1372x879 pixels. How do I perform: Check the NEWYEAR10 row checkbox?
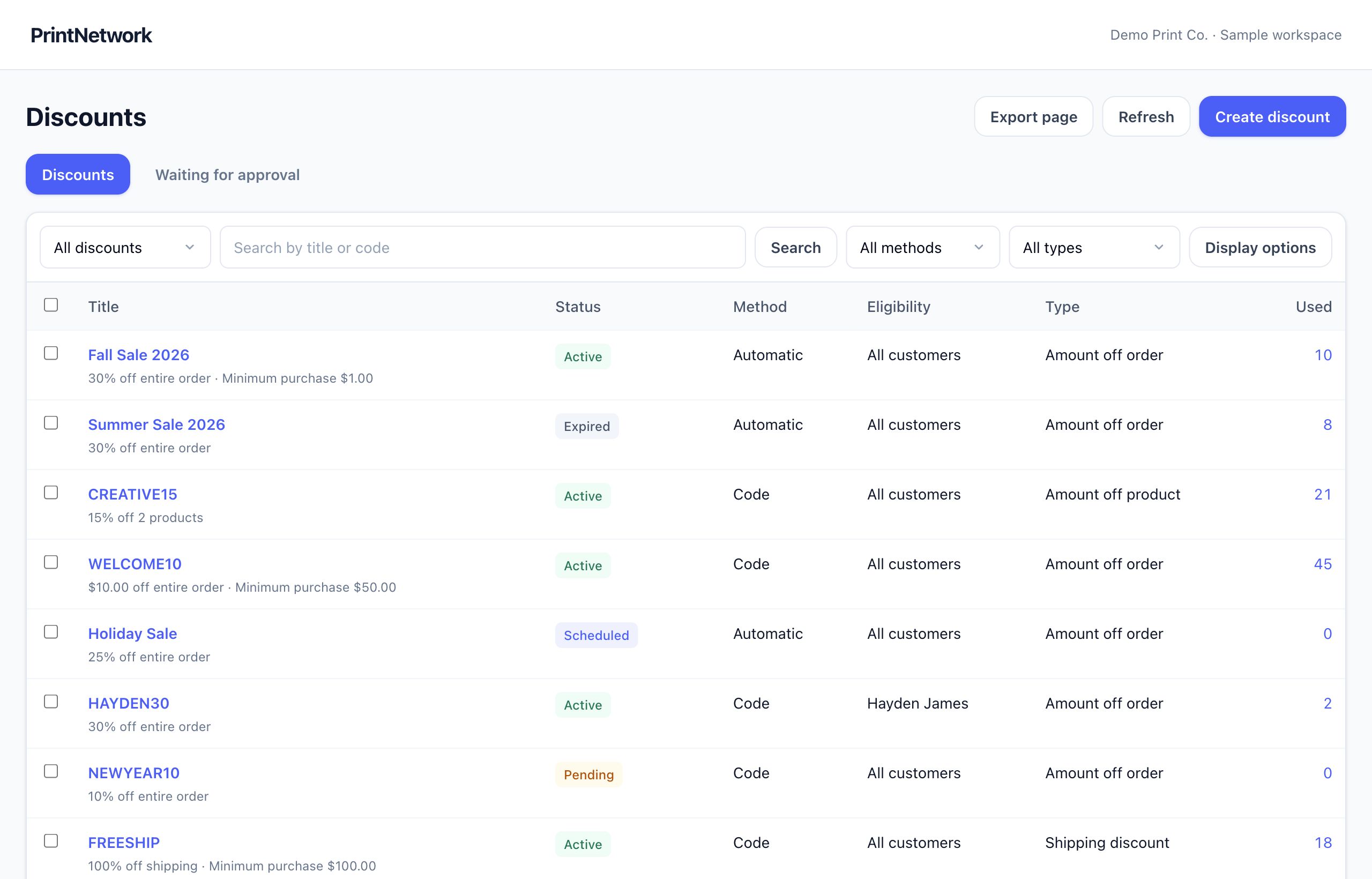pyautogui.click(x=51, y=771)
